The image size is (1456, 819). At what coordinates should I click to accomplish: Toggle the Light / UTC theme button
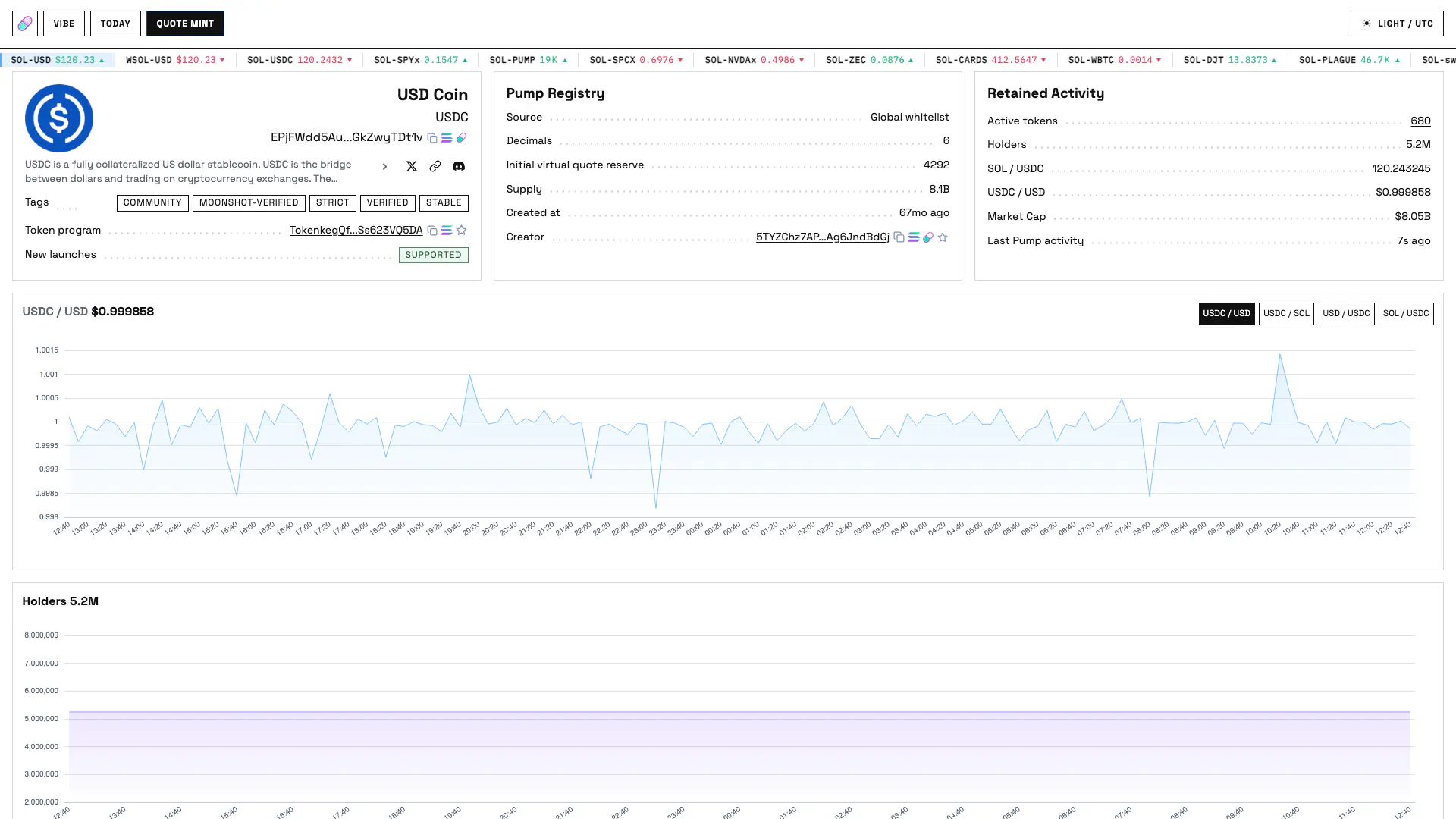1397,24
